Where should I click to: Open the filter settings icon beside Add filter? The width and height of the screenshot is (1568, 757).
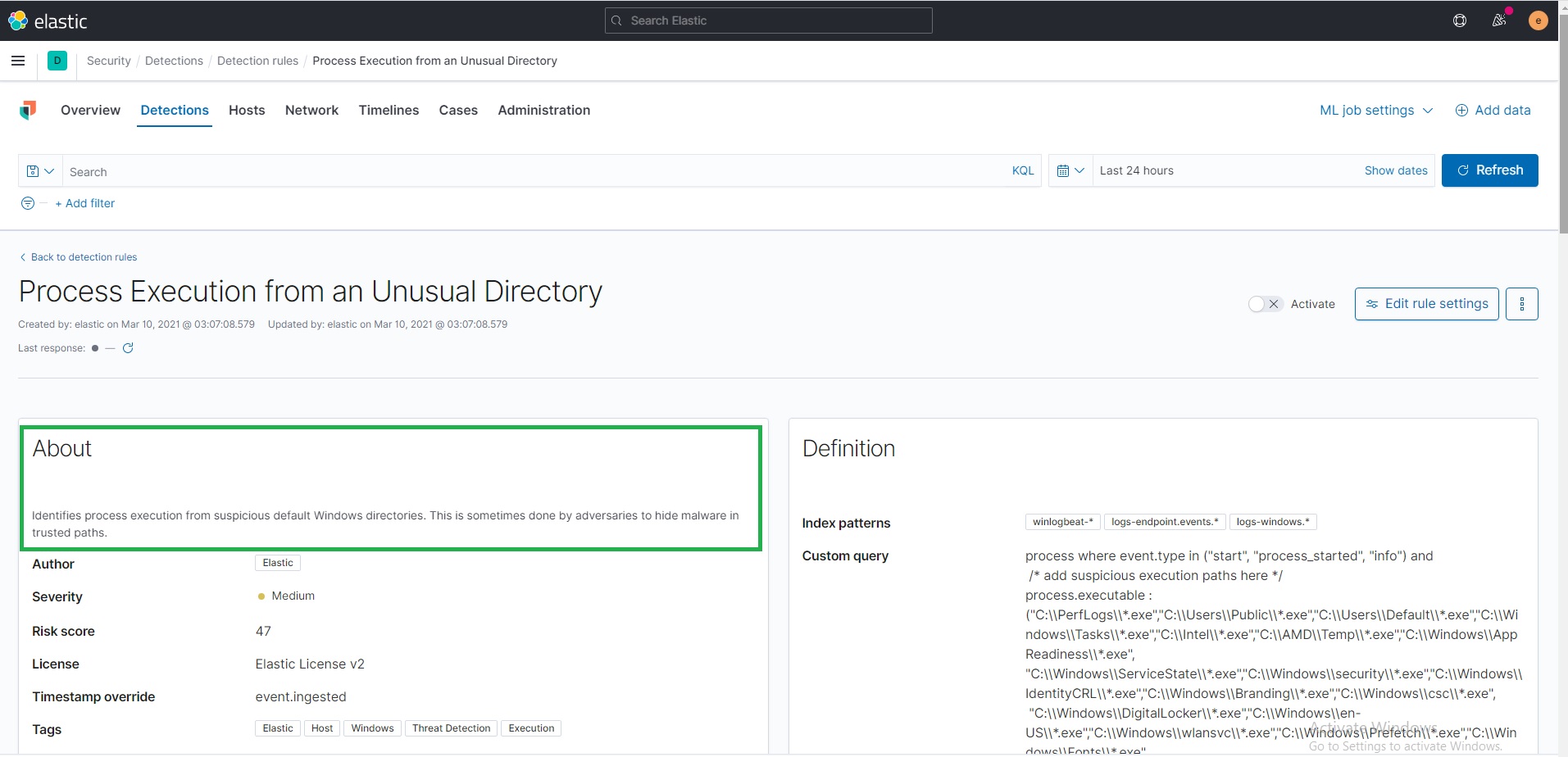click(27, 202)
